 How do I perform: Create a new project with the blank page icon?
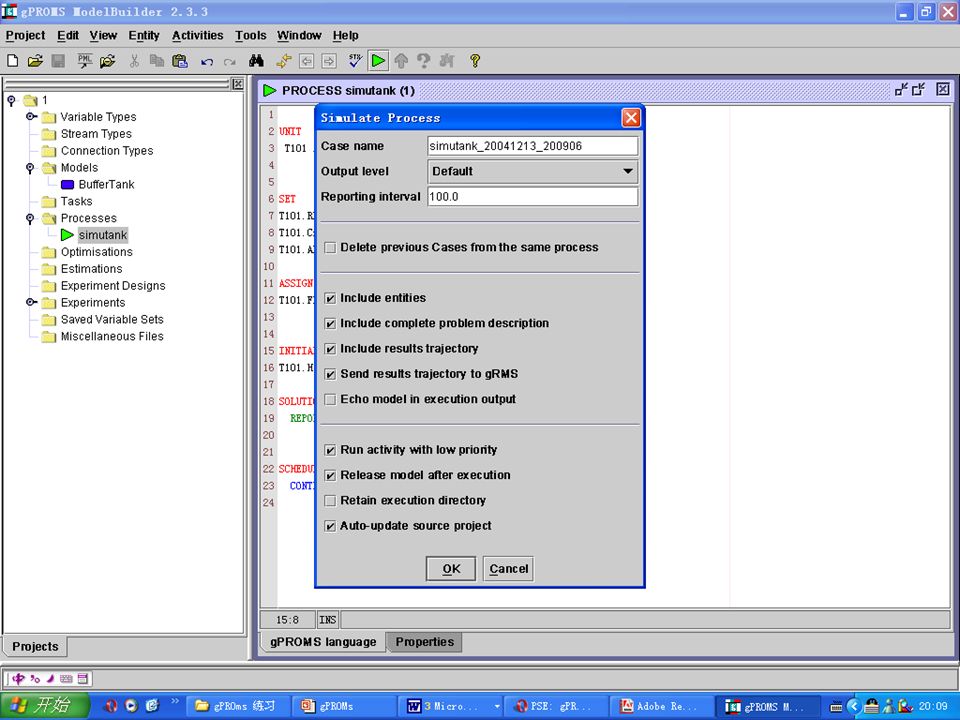(x=12, y=61)
